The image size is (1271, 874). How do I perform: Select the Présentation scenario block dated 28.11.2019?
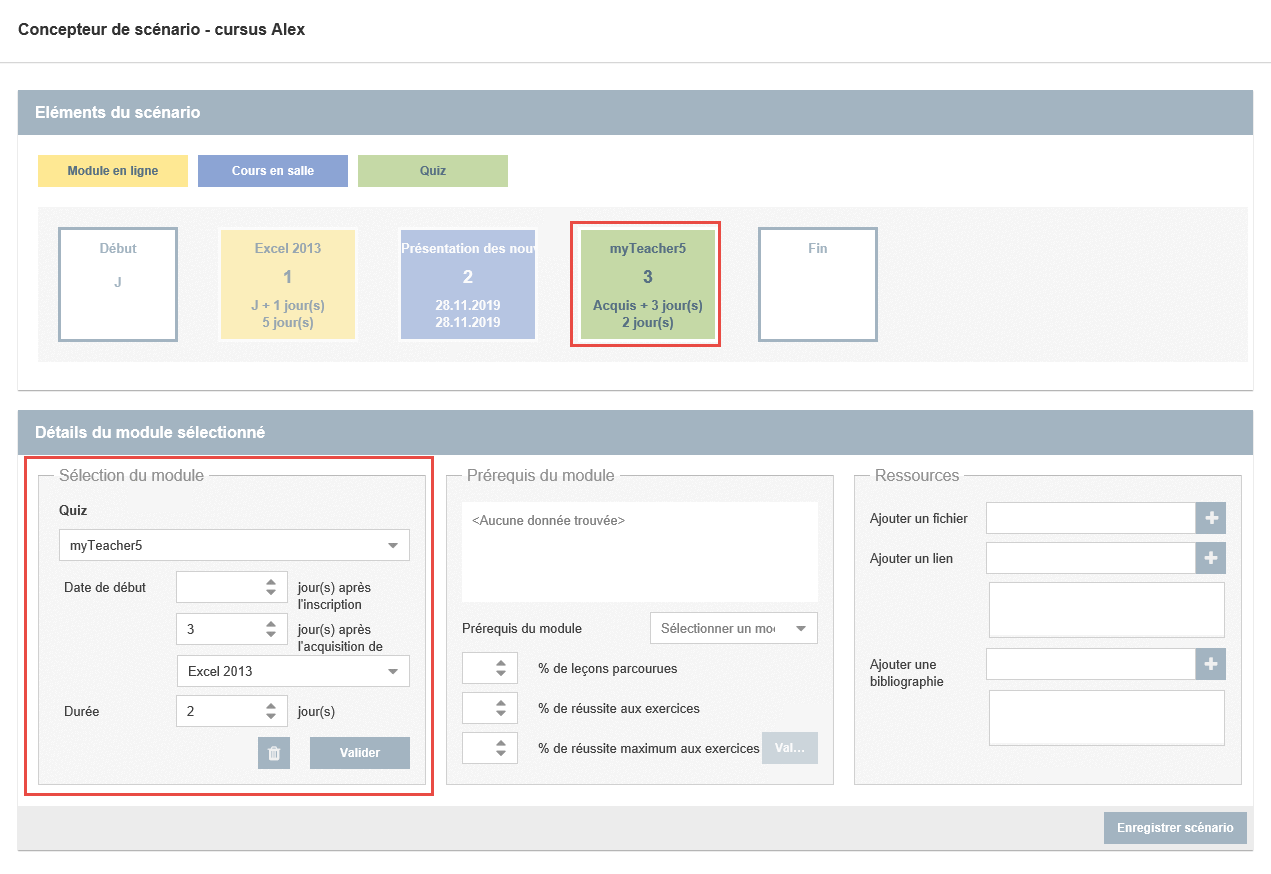468,284
